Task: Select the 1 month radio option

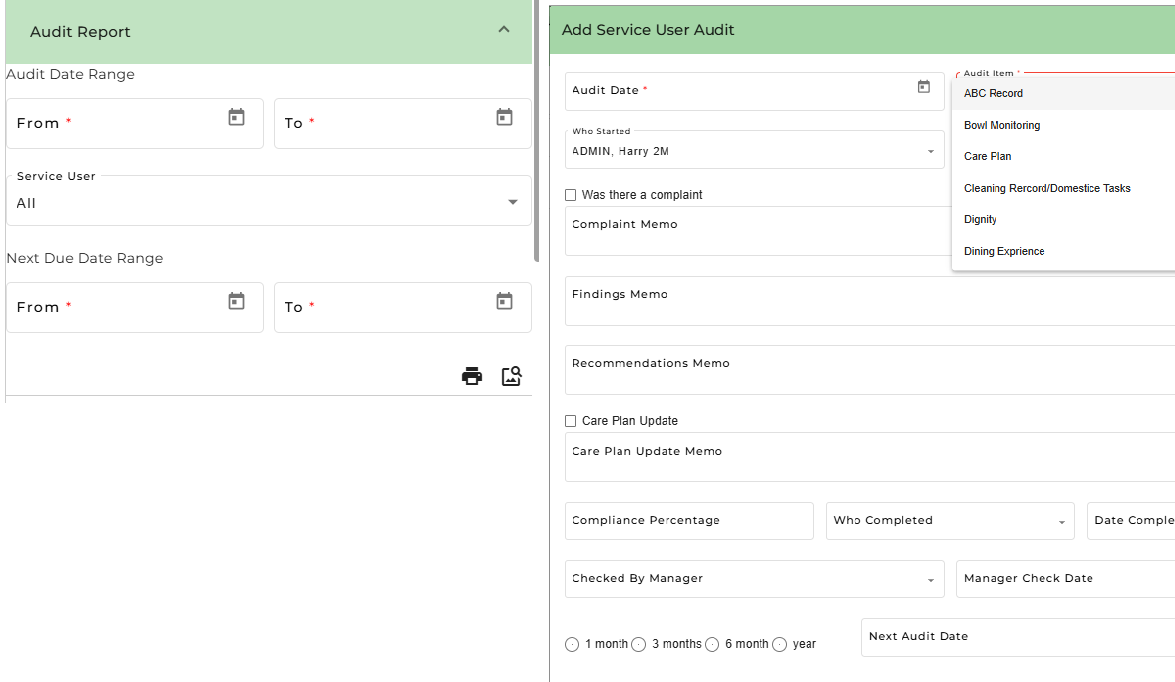Action: coord(572,645)
